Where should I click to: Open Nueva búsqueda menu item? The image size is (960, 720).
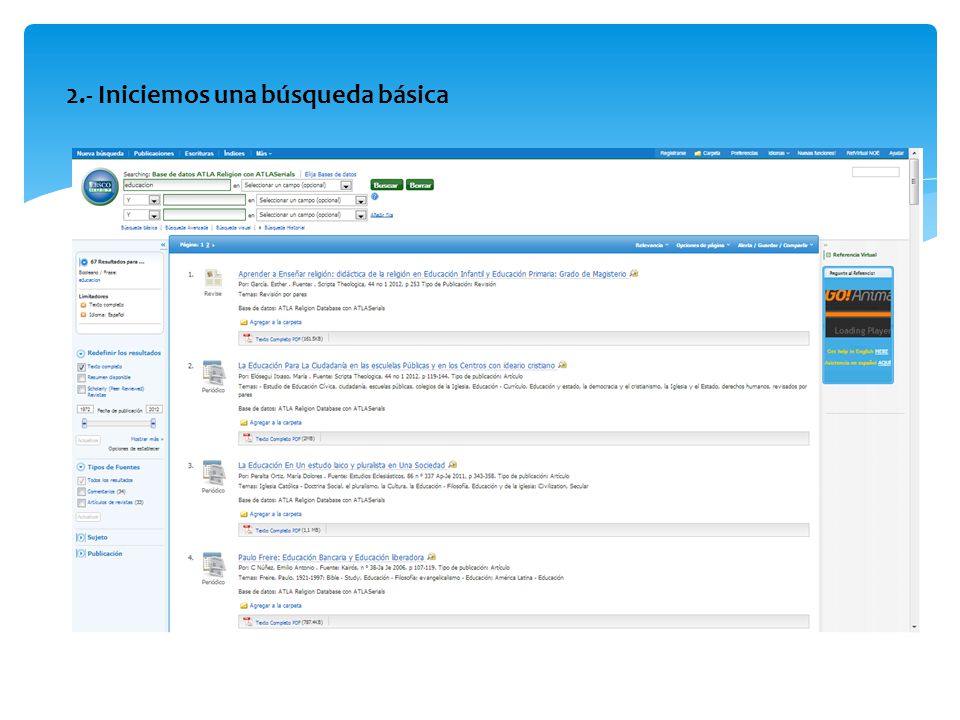[x=100, y=154]
